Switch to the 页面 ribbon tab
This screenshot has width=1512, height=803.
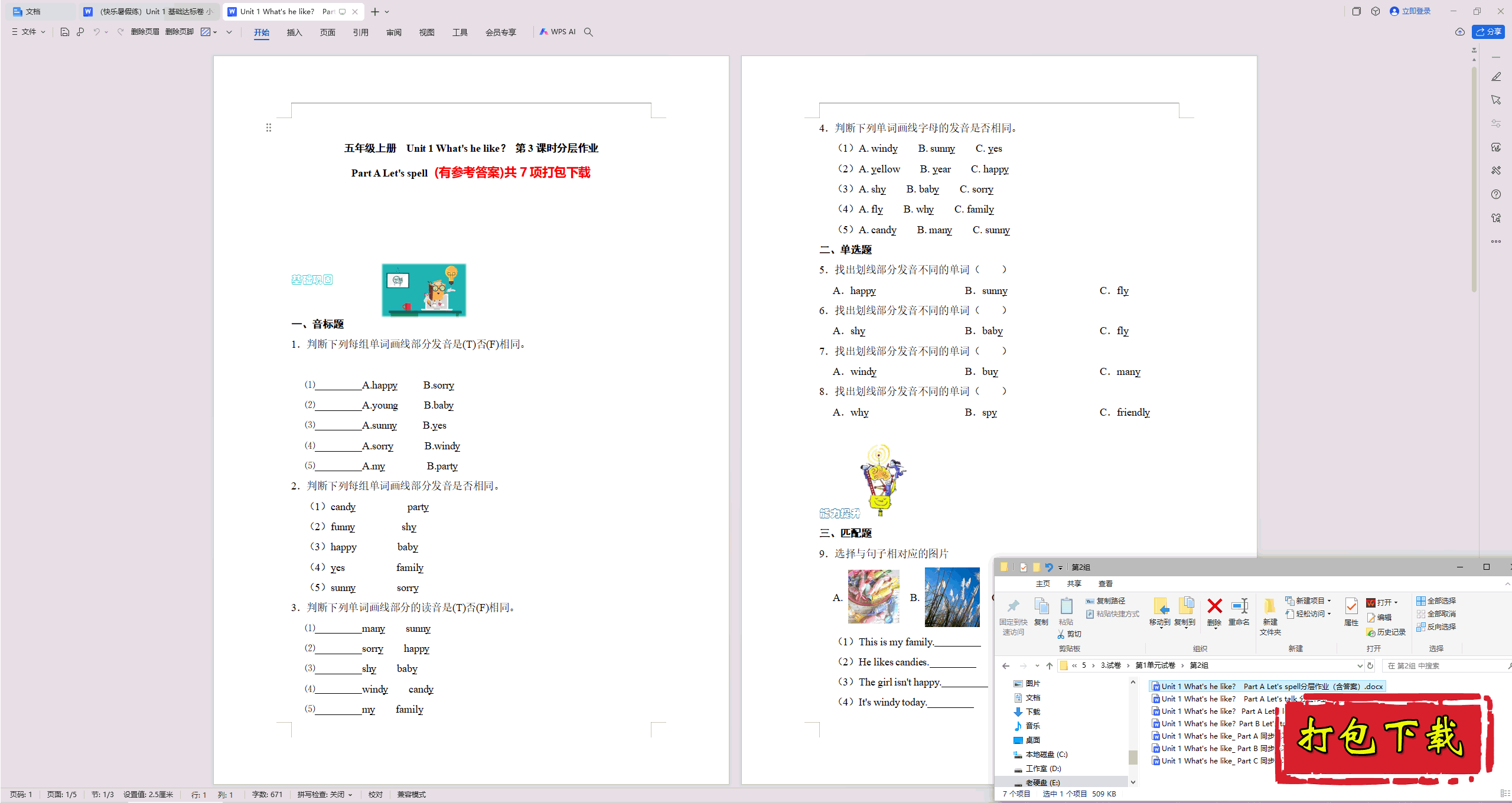(327, 32)
